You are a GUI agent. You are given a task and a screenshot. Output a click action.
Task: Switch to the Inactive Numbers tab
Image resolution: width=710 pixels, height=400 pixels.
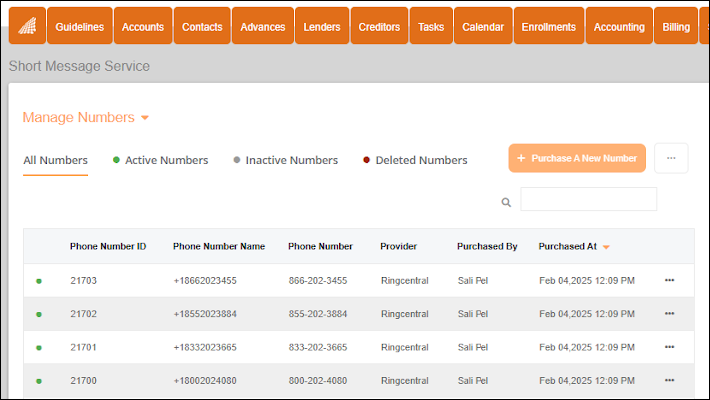[x=285, y=160]
